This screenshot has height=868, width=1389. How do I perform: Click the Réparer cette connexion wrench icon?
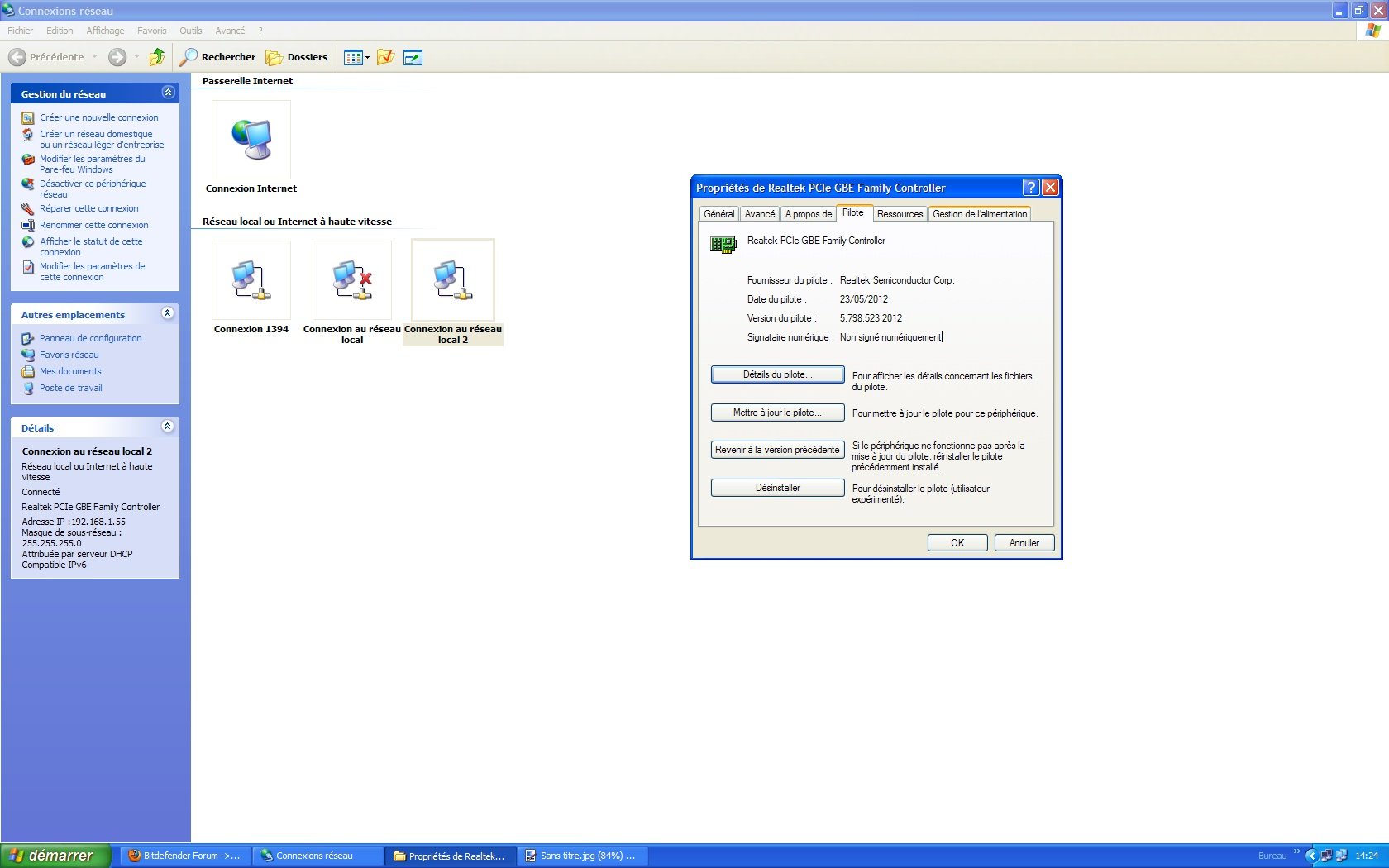(28, 209)
